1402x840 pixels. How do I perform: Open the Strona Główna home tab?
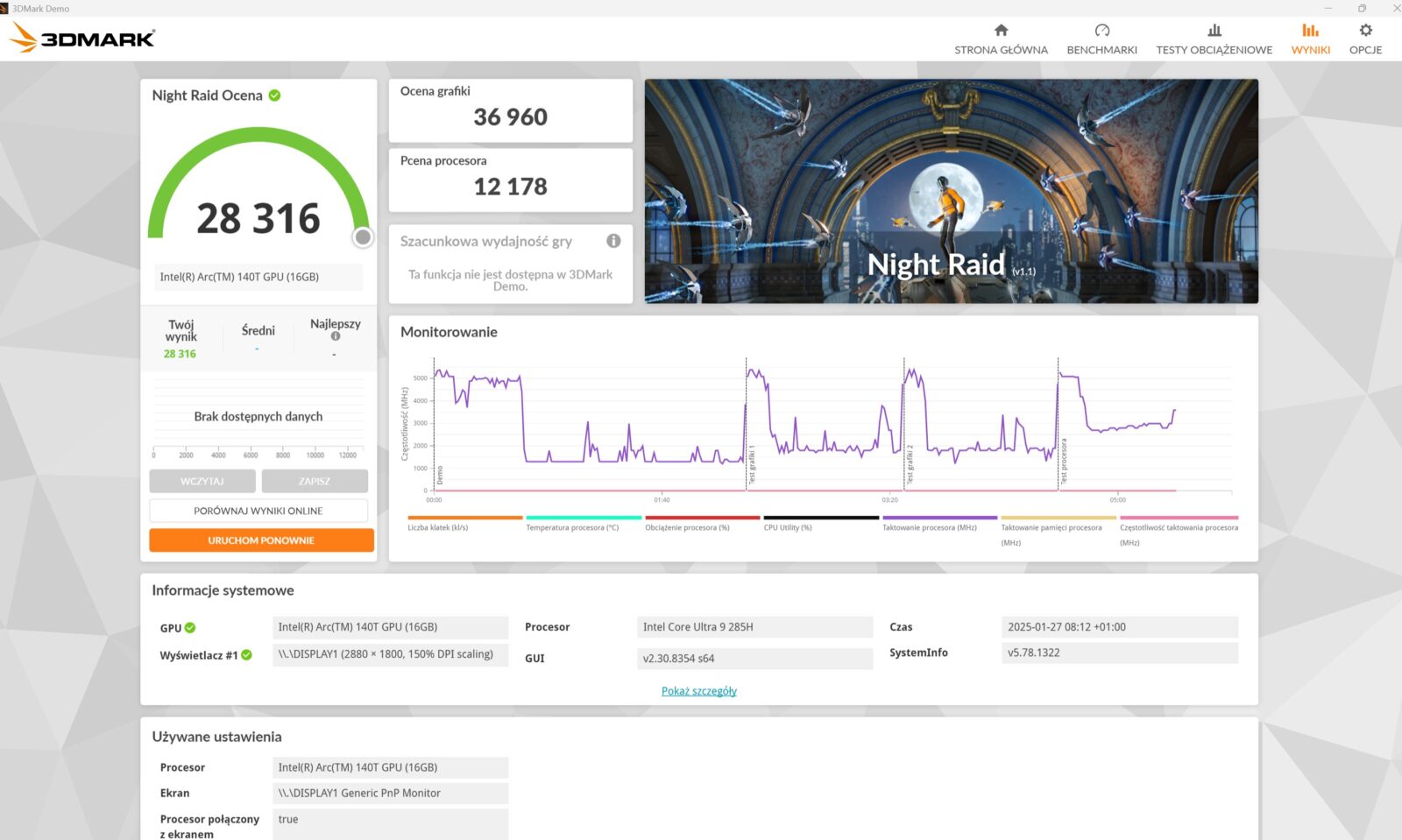pos(1001,39)
